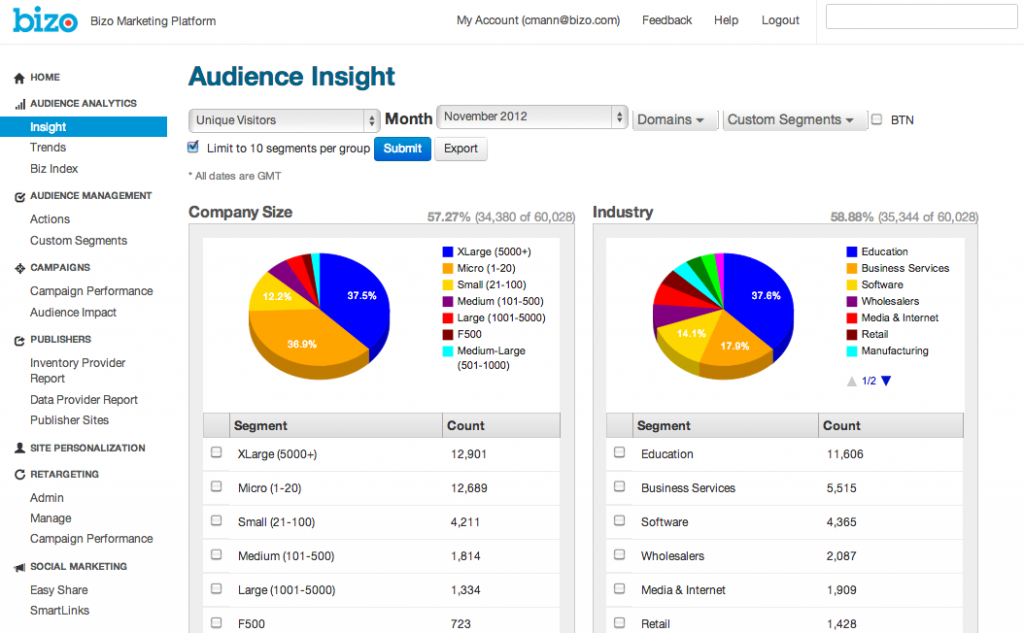Click the Submit button
1024x633 pixels.
point(402,149)
